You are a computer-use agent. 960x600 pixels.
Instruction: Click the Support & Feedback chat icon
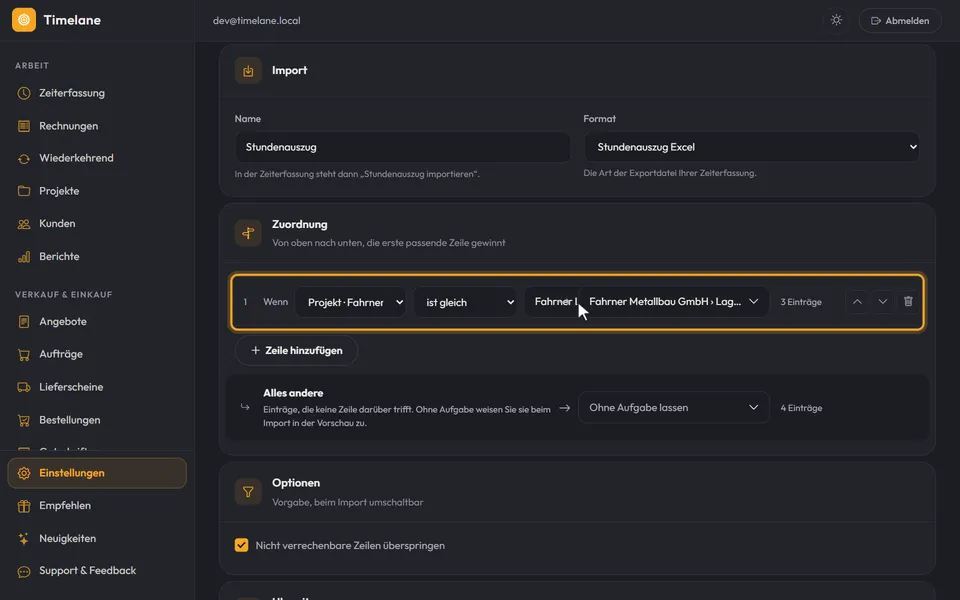coord(24,571)
